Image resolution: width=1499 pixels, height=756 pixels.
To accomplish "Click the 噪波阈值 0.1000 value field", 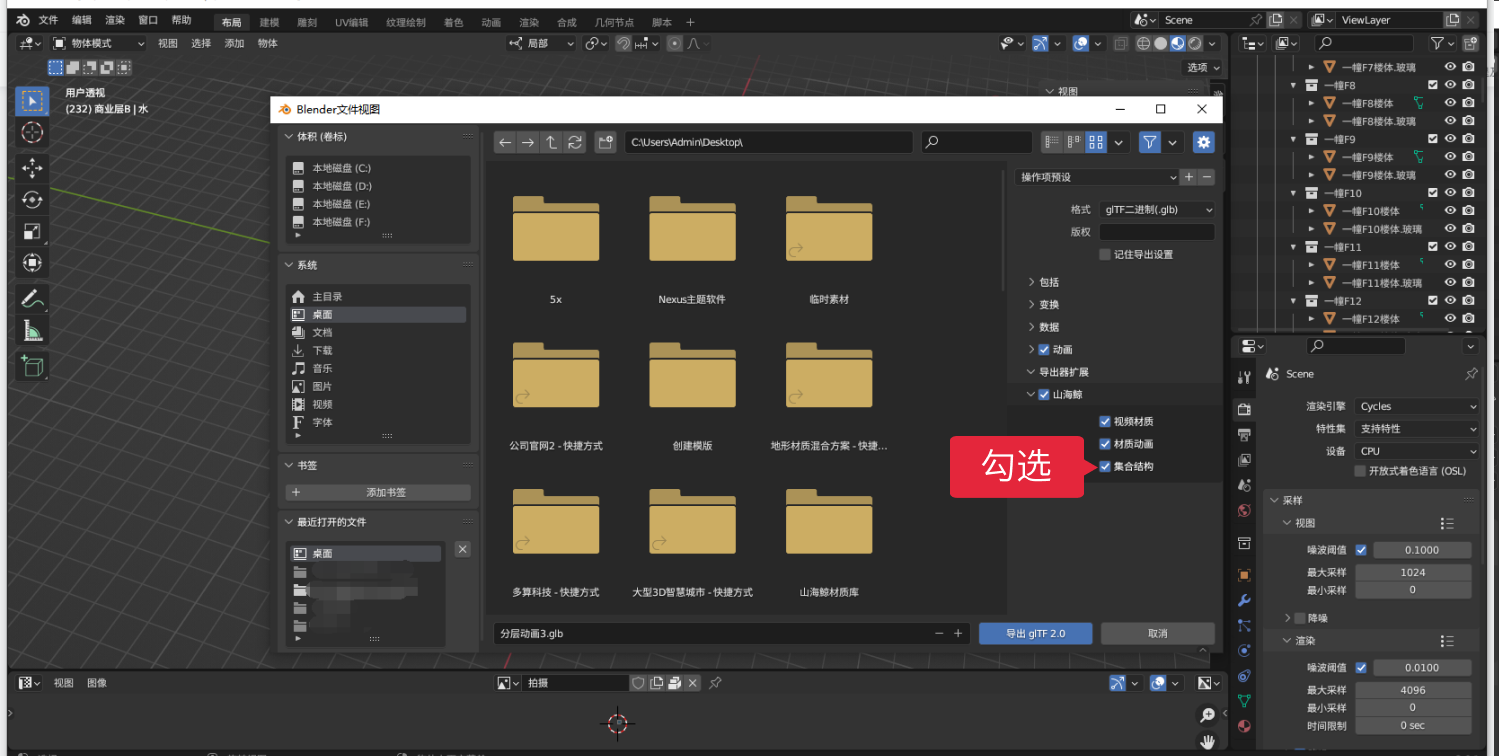I will (1421, 550).
